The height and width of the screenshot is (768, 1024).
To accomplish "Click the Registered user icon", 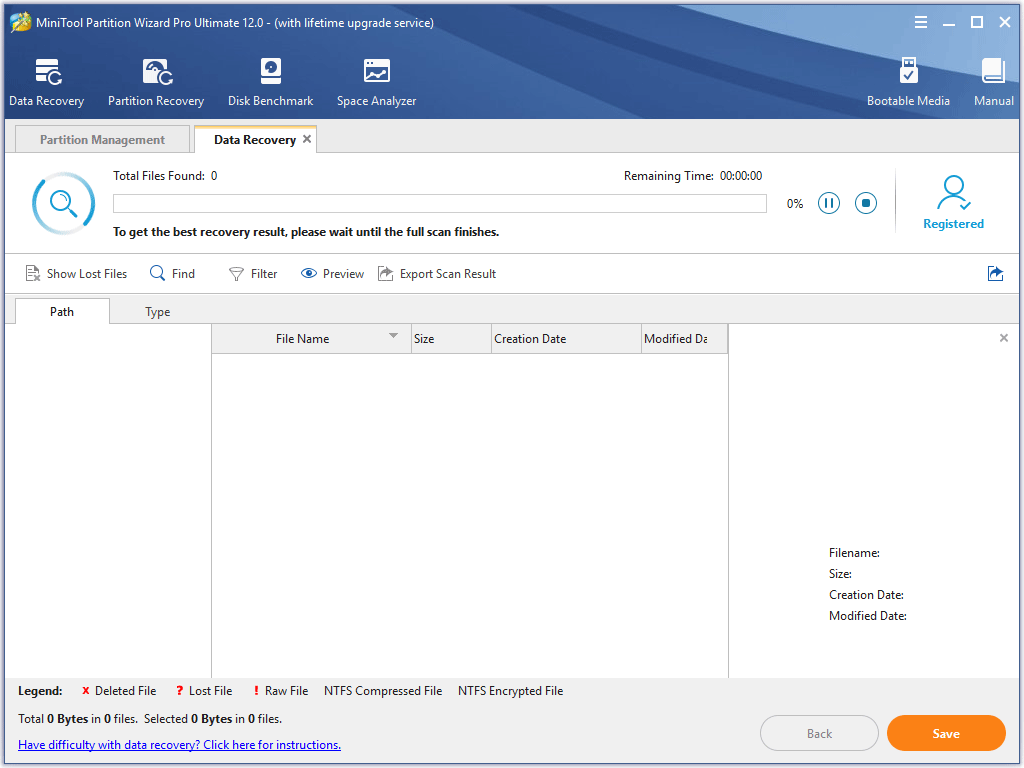I will (953, 202).
